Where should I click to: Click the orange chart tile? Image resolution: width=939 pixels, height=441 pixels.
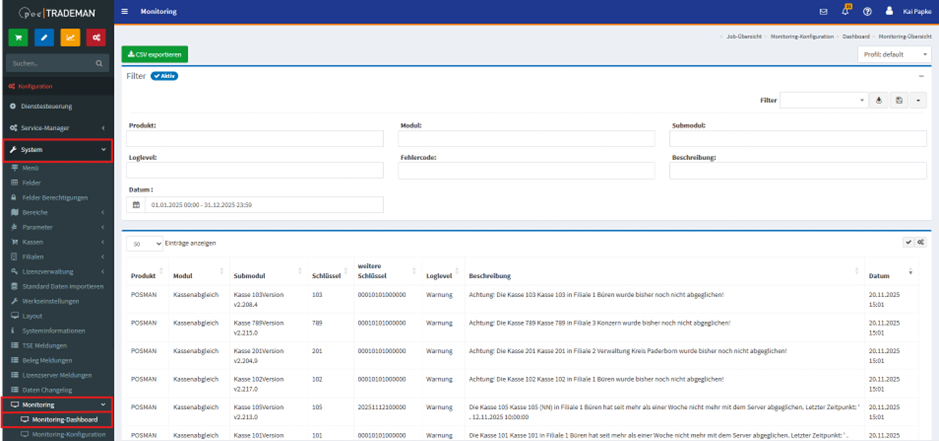70,37
